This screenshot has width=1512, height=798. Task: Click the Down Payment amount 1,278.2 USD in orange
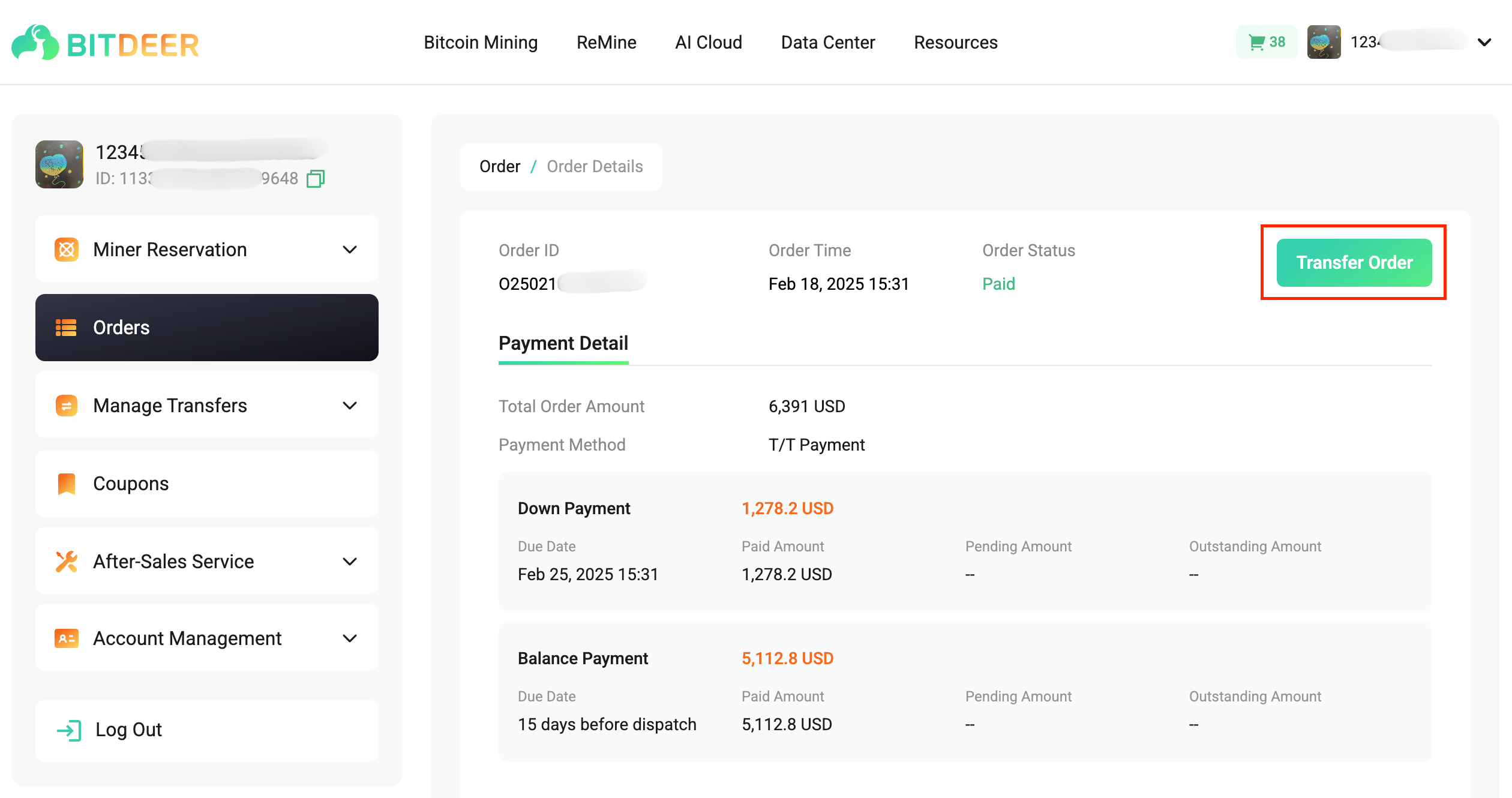(x=787, y=508)
